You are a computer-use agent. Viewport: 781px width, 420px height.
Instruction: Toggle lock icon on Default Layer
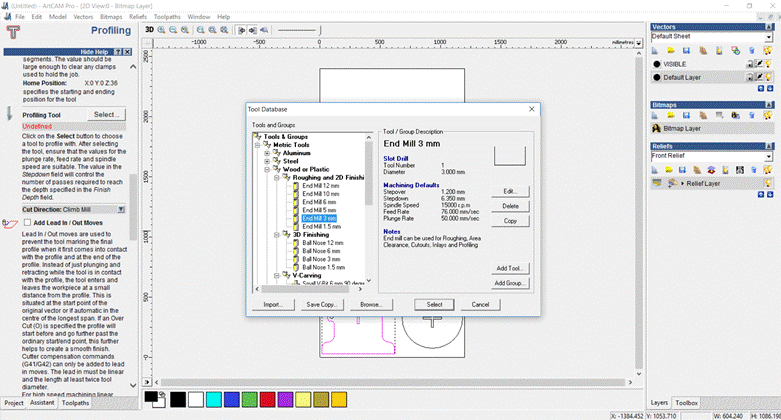point(750,77)
